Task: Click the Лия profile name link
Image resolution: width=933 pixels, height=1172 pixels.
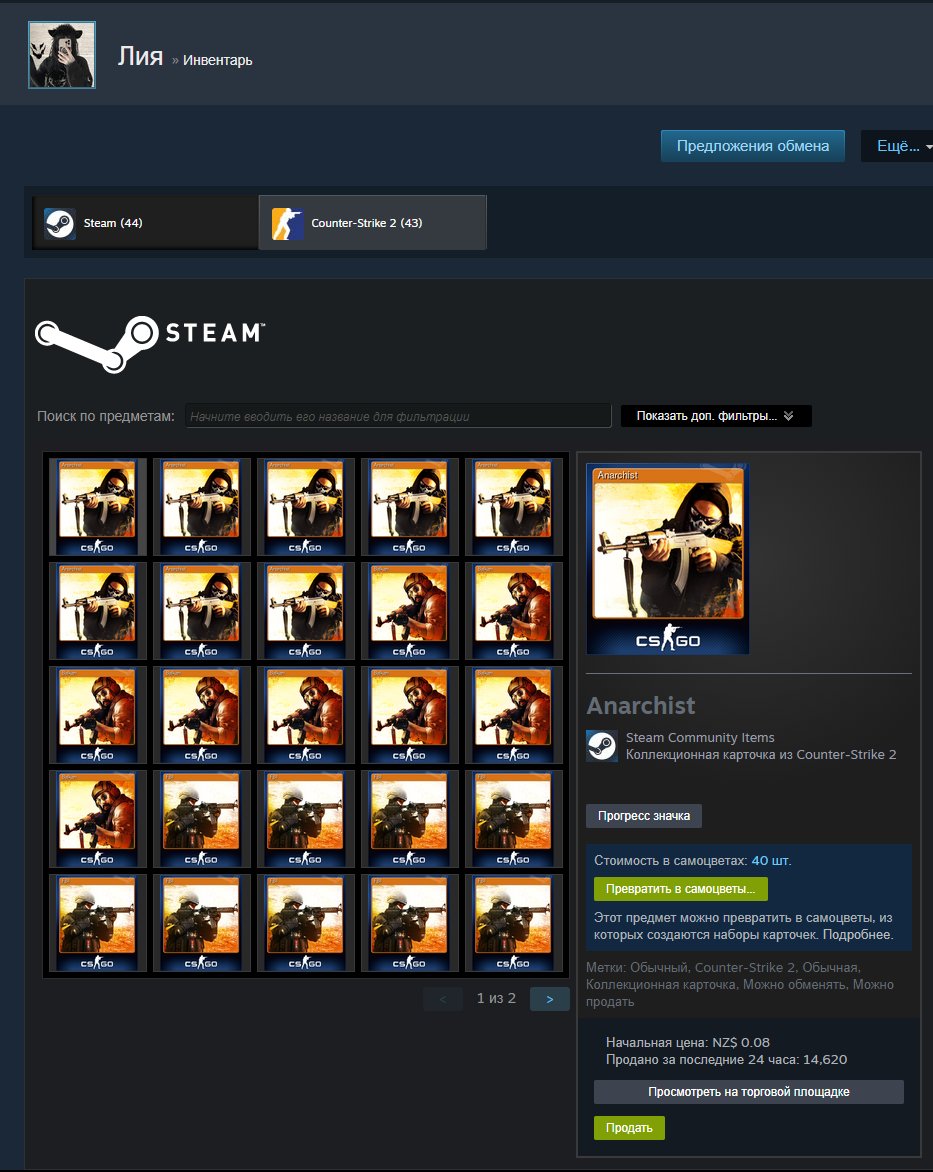Action: [140, 56]
